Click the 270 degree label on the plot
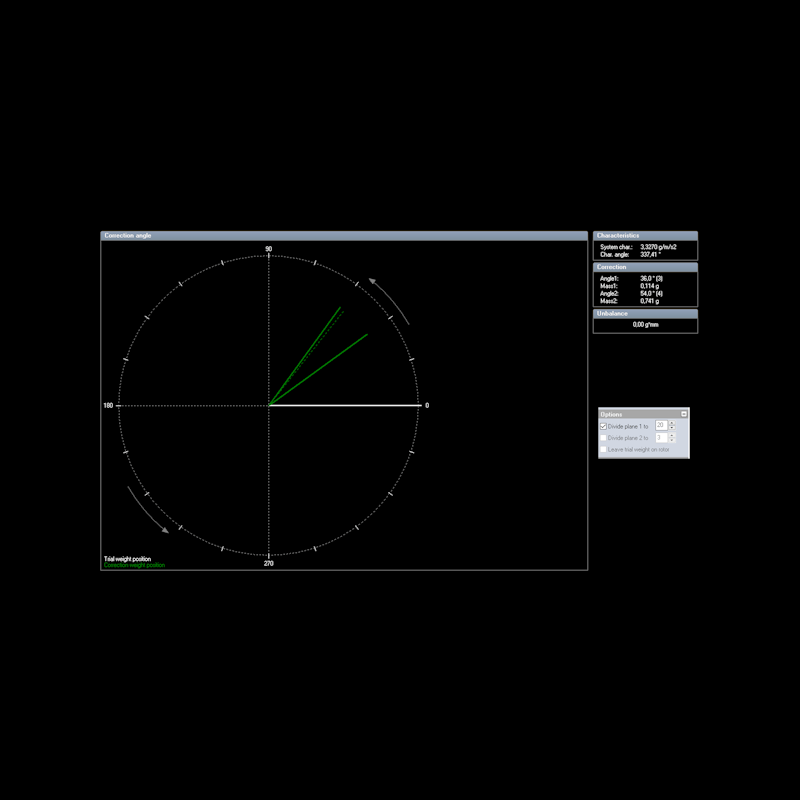Image resolution: width=800 pixels, height=800 pixels. [268, 563]
